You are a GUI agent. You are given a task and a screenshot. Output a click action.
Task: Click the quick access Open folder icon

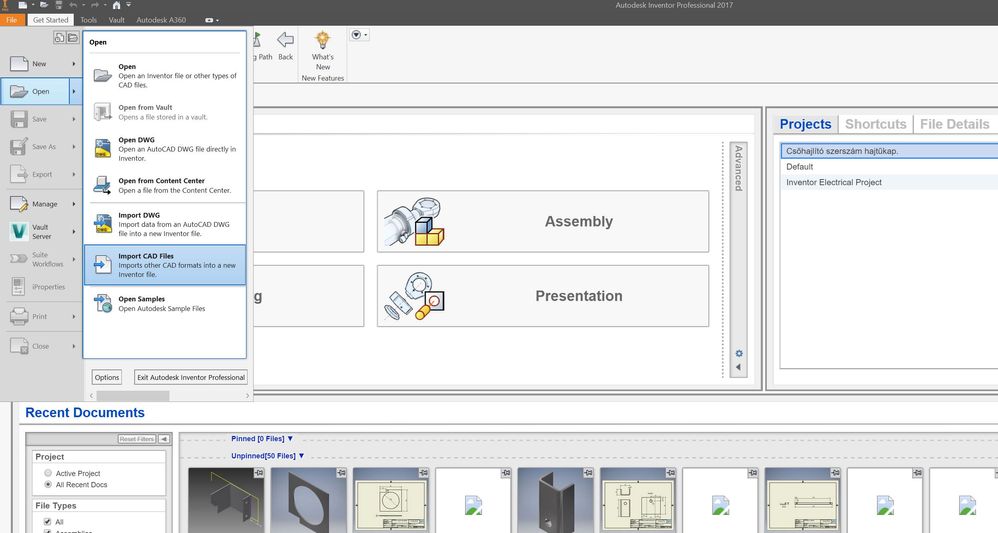pos(44,5)
